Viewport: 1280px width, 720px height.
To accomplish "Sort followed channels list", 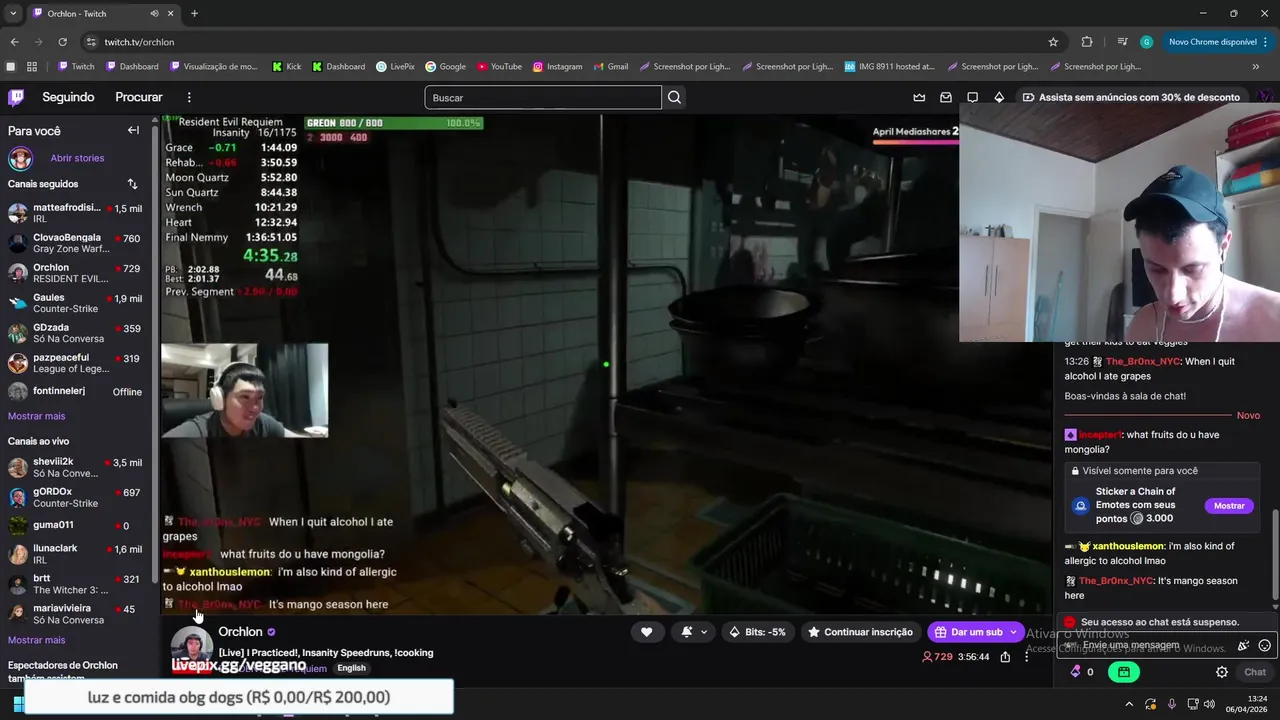I will 132,184.
